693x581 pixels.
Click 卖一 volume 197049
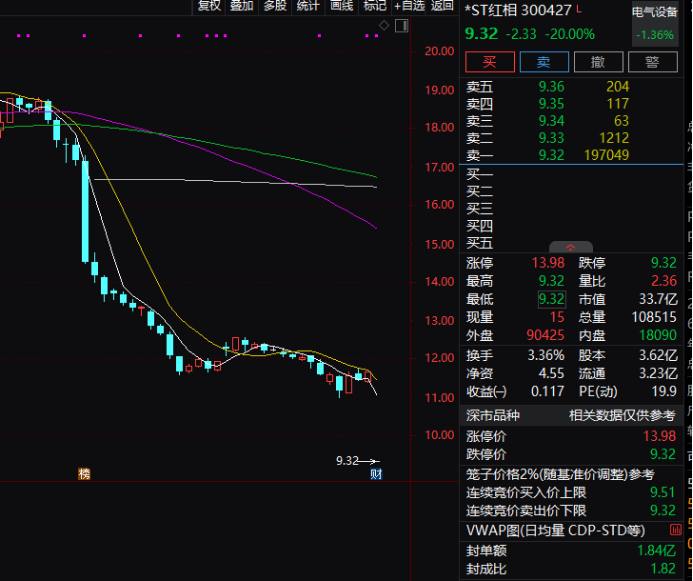point(606,155)
